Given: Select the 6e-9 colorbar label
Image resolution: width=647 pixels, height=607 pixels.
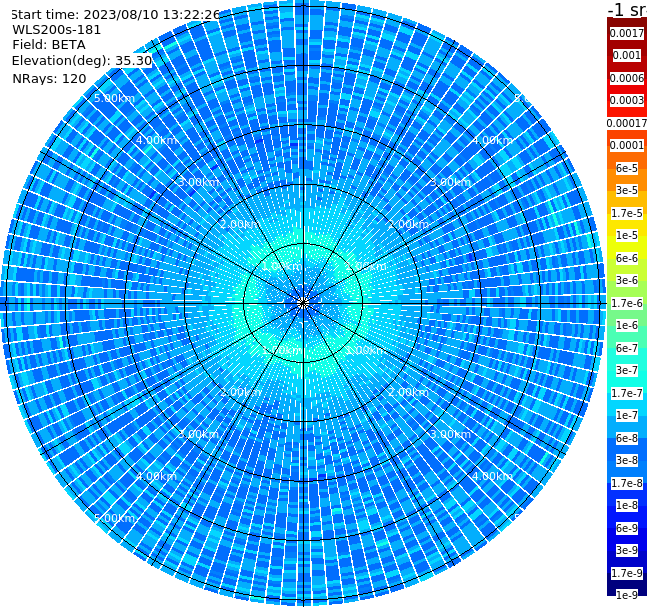Looking at the screenshot, I should coord(627,528).
